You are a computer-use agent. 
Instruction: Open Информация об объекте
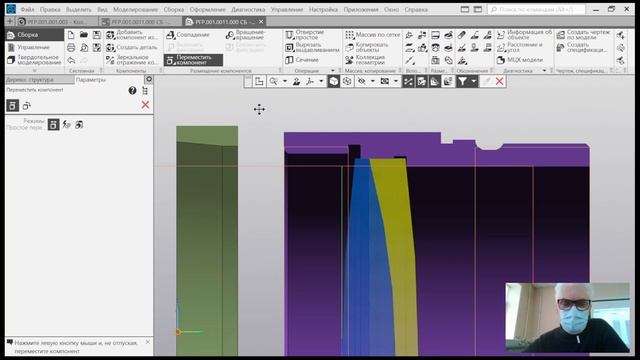click(524, 35)
